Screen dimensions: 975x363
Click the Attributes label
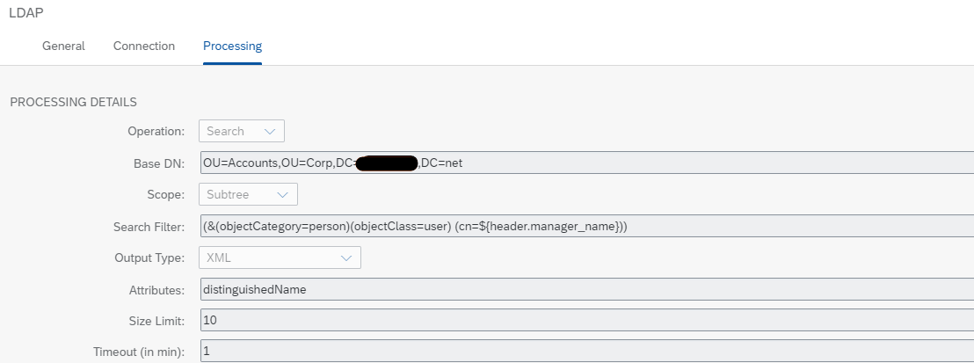[157, 290]
